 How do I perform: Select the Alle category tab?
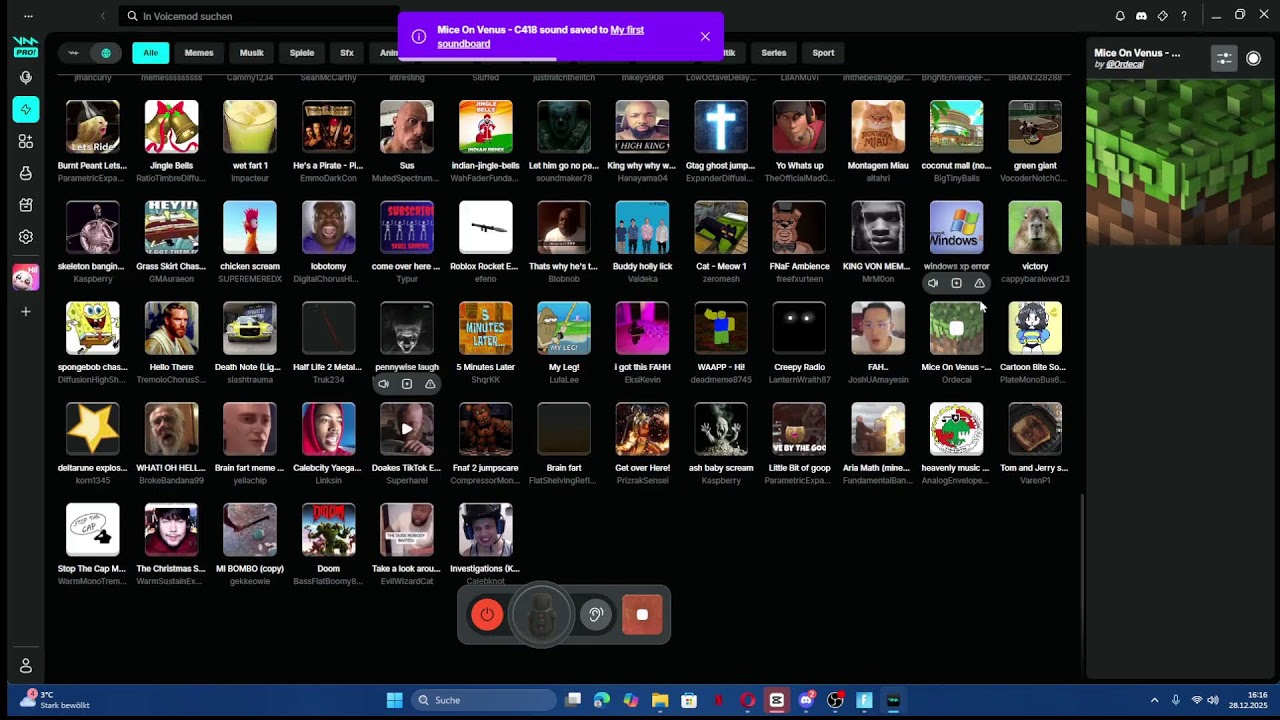tap(150, 53)
